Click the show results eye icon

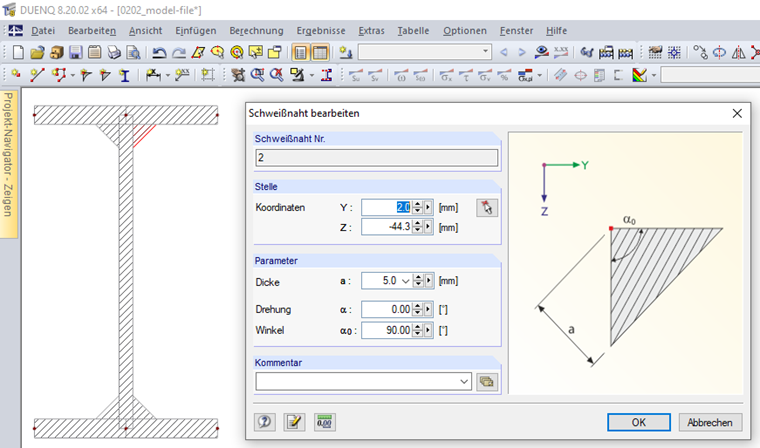pos(541,52)
